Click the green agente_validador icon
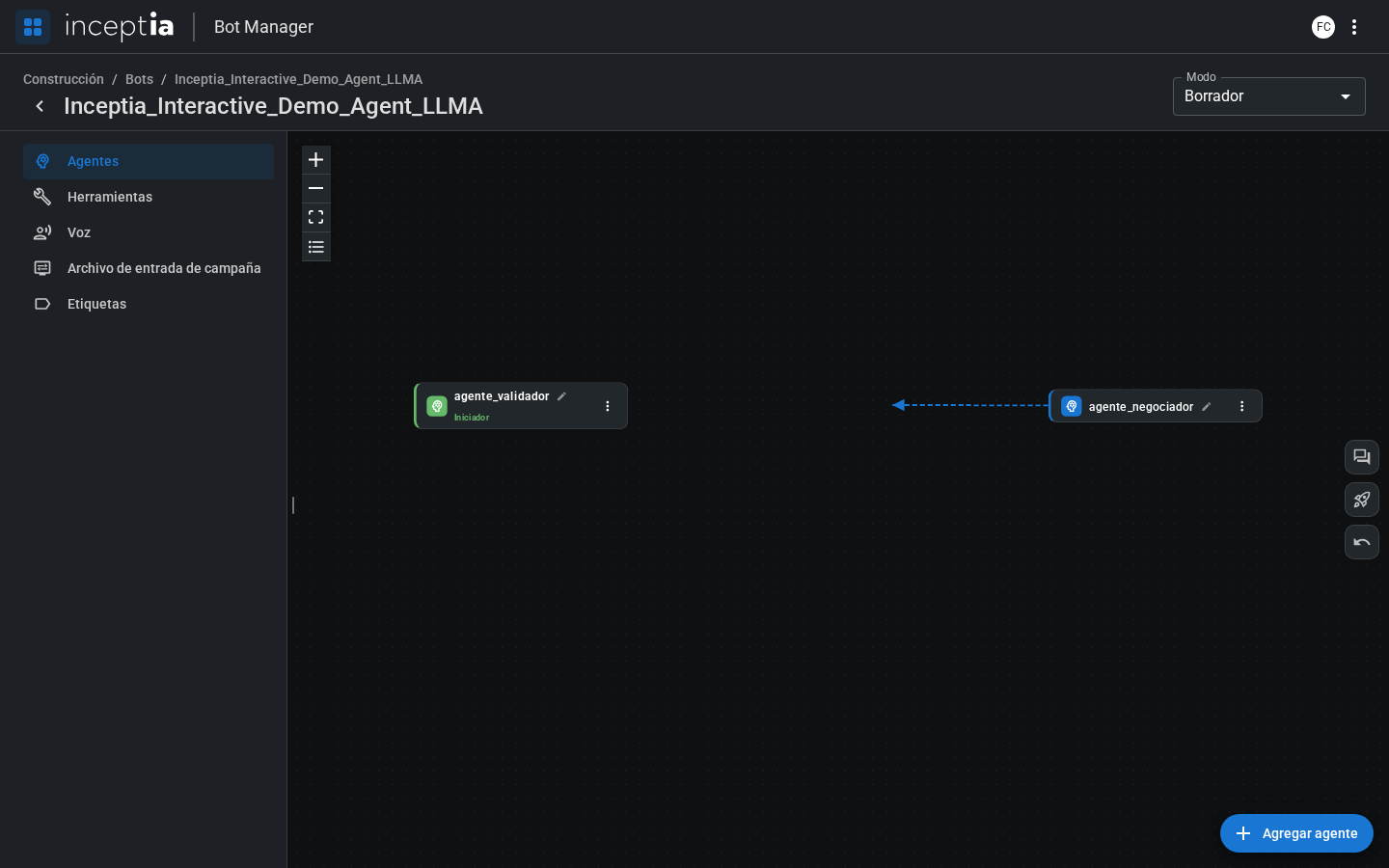 (437, 406)
